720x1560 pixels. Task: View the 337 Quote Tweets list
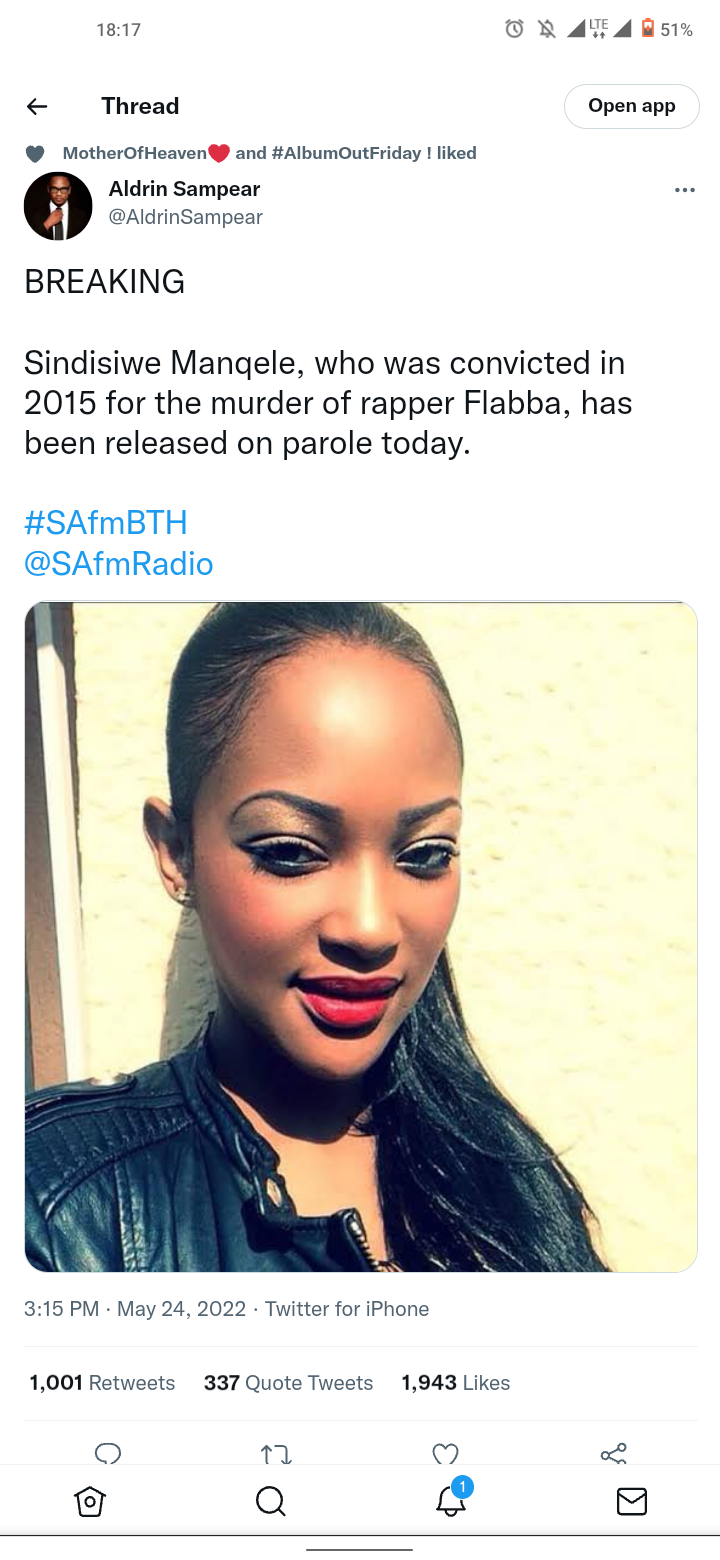pos(288,1383)
